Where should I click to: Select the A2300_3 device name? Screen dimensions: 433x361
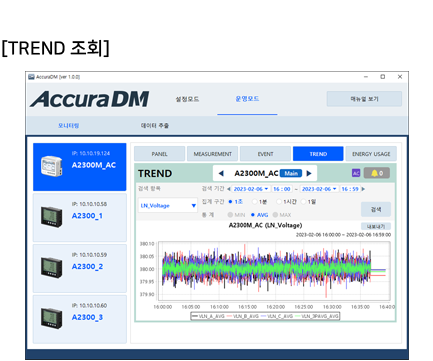87,317
